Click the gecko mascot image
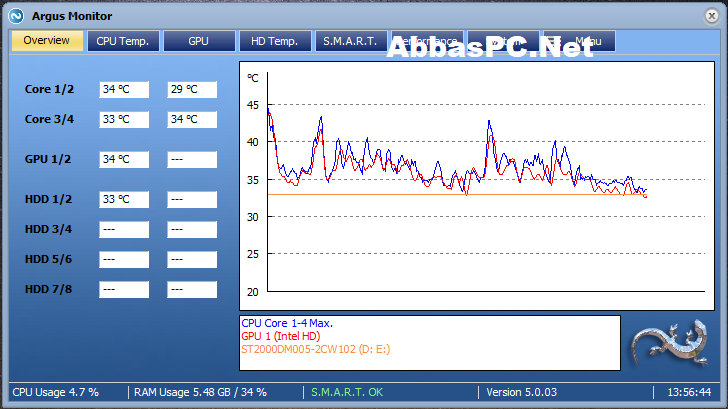Screen dimensions: 728x409 click(670, 344)
